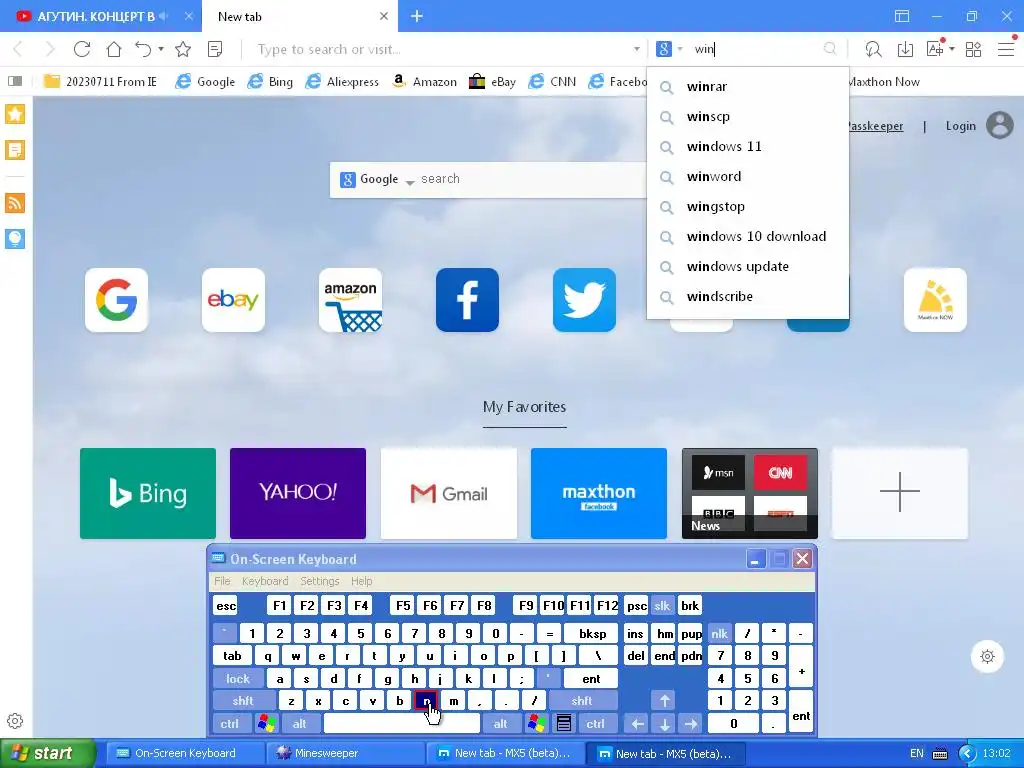Open the downloads icon in toolbar
Image resolution: width=1024 pixels, height=768 pixels.
tap(905, 49)
